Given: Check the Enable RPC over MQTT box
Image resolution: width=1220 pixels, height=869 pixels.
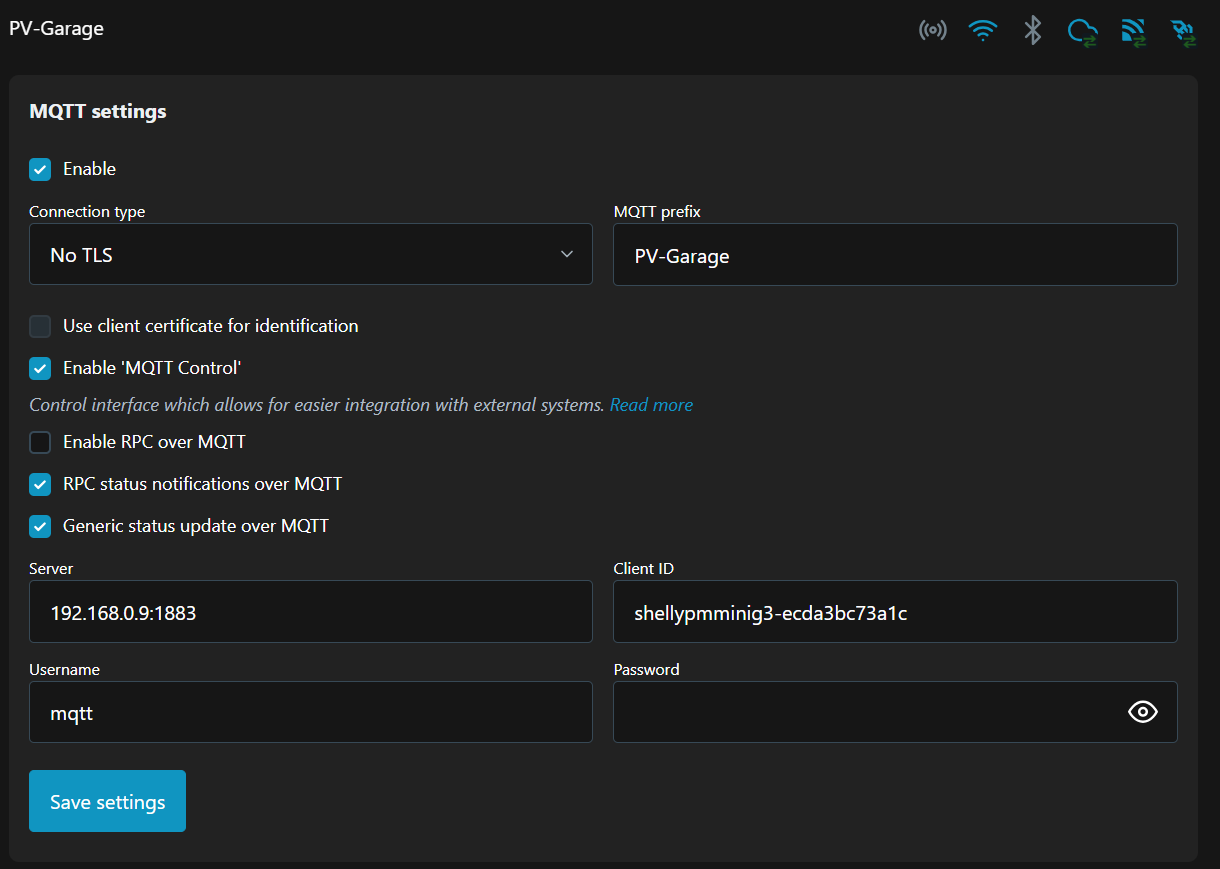Looking at the screenshot, I should point(40,442).
